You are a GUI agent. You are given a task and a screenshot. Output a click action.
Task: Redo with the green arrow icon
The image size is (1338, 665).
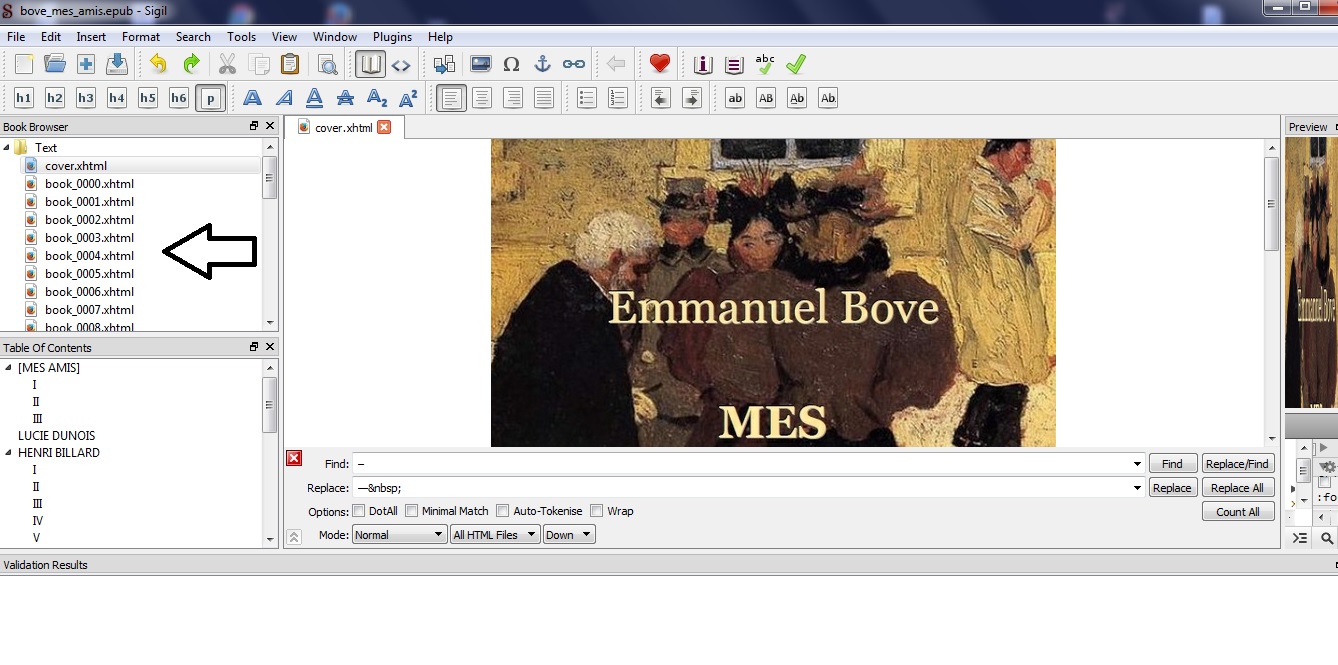[190, 64]
